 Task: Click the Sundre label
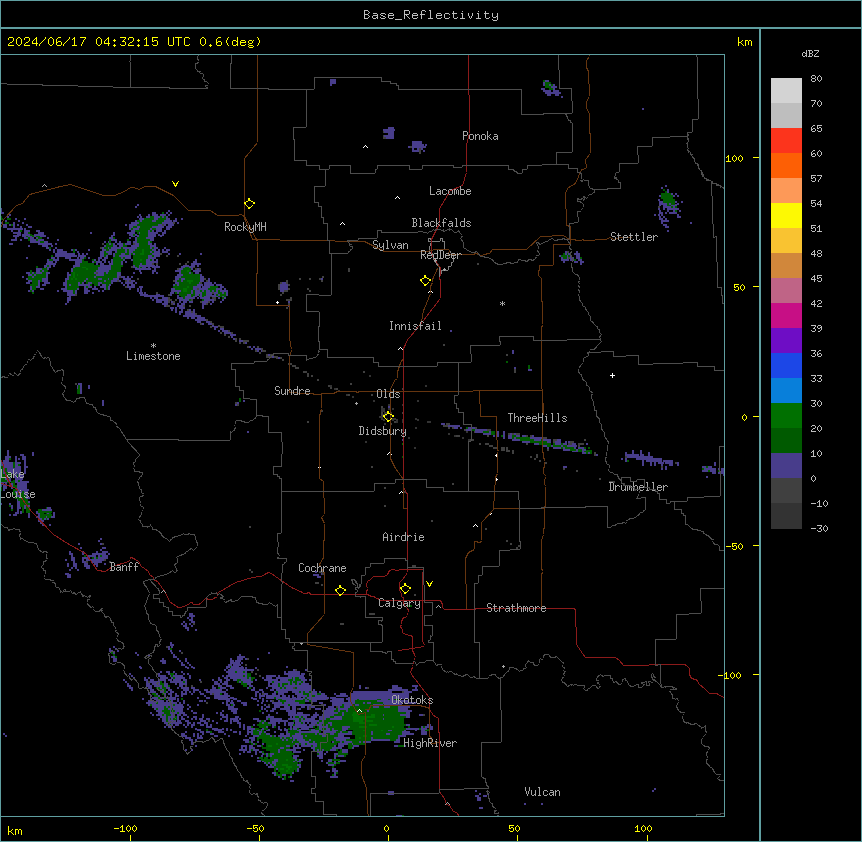(x=292, y=391)
